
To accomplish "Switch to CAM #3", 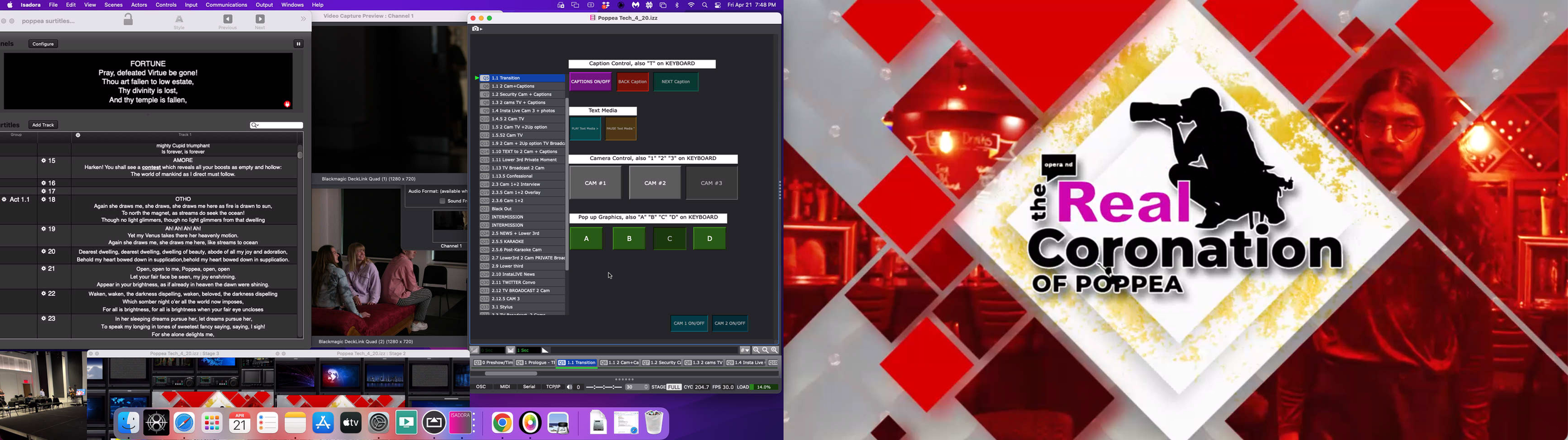I will coord(711,183).
